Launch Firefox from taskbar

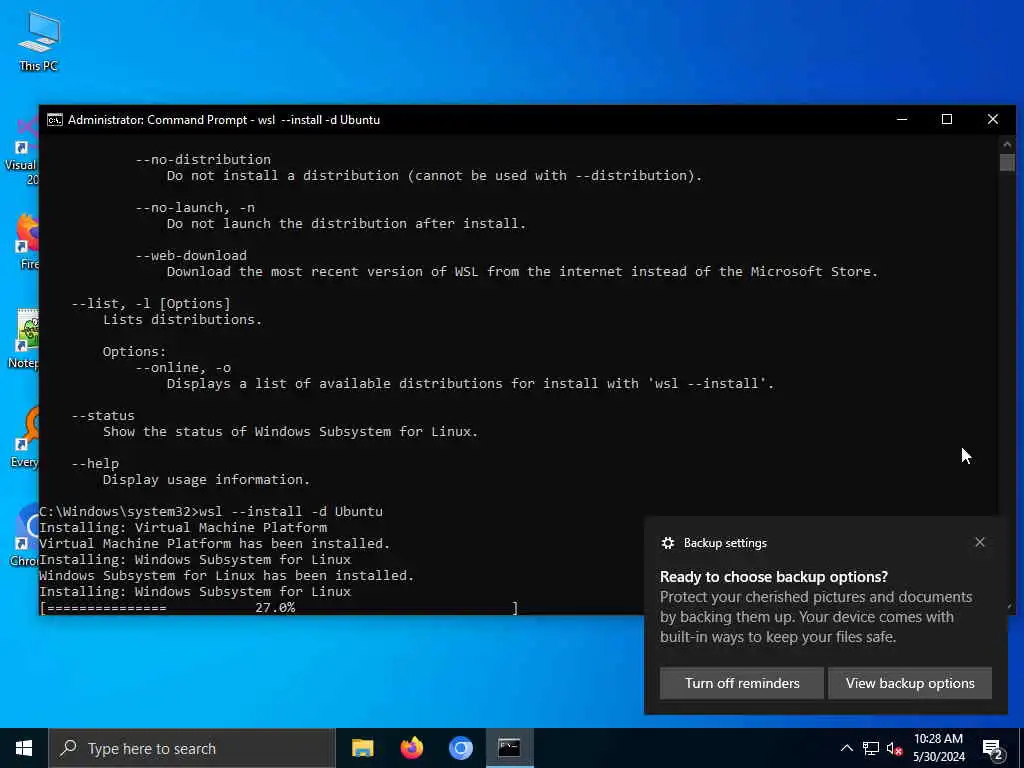(x=411, y=748)
